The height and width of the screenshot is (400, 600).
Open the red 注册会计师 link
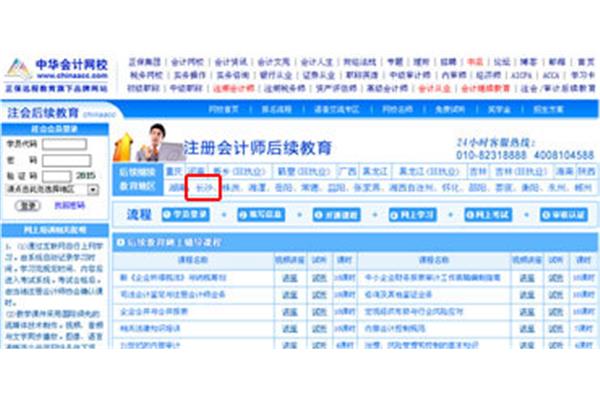point(233,88)
